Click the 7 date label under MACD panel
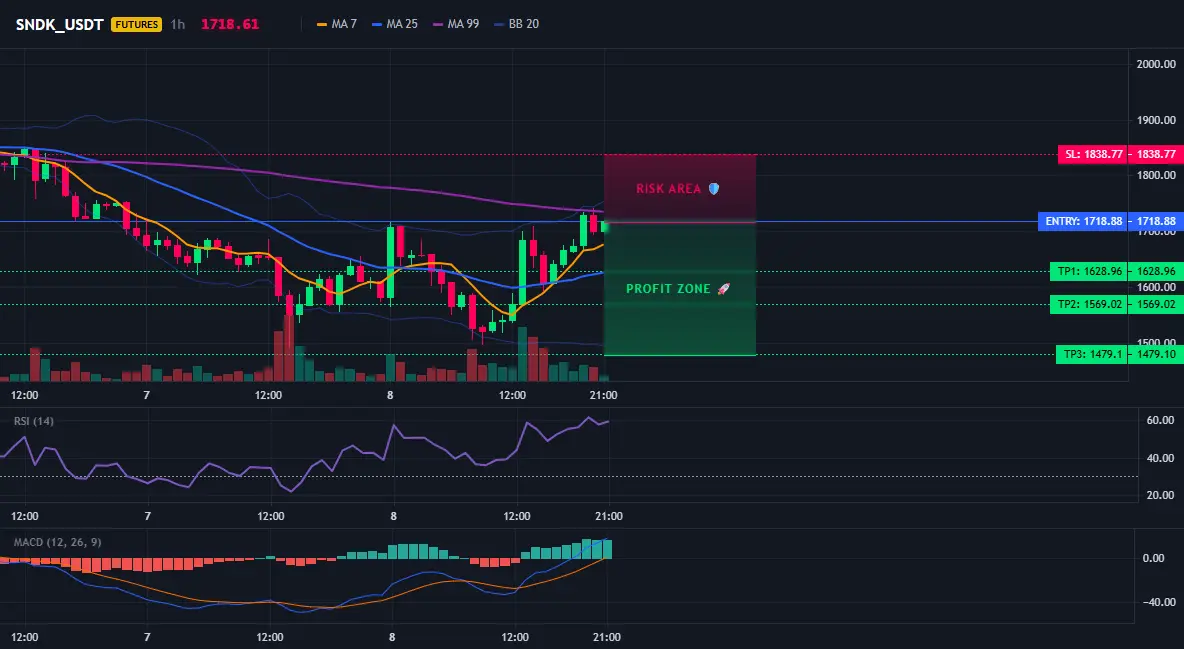This screenshot has height=649, width=1184. click(147, 637)
